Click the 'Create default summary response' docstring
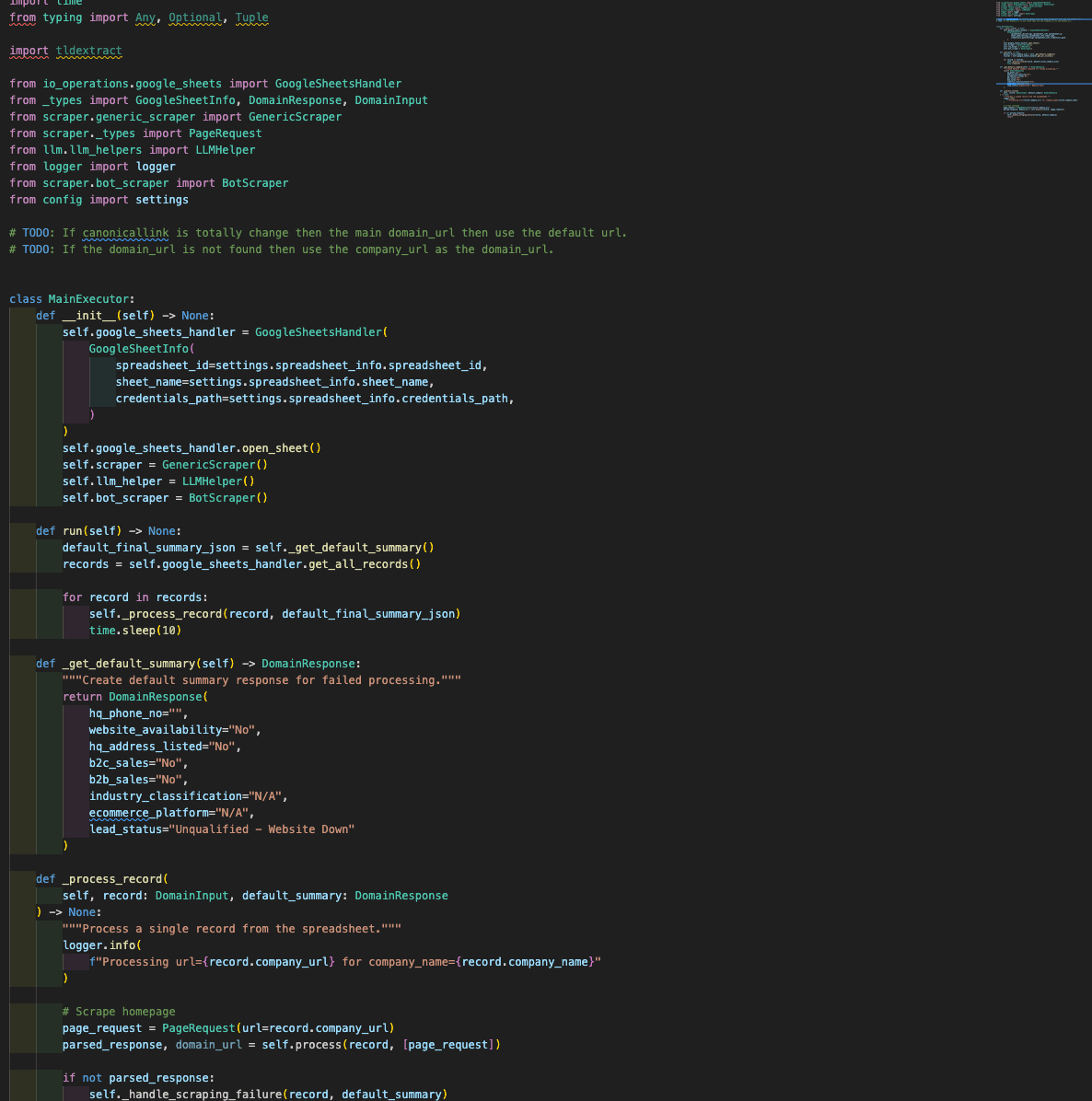The width and height of the screenshot is (1092, 1101). (261, 680)
